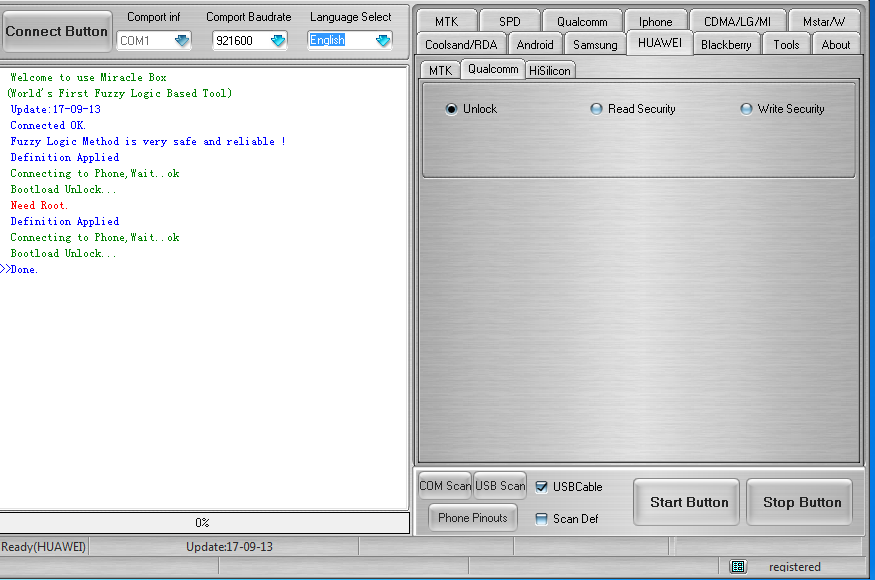Image resolution: width=875 pixels, height=580 pixels.
Task: Open the Language Select dropdown arrow
Action: [382, 40]
